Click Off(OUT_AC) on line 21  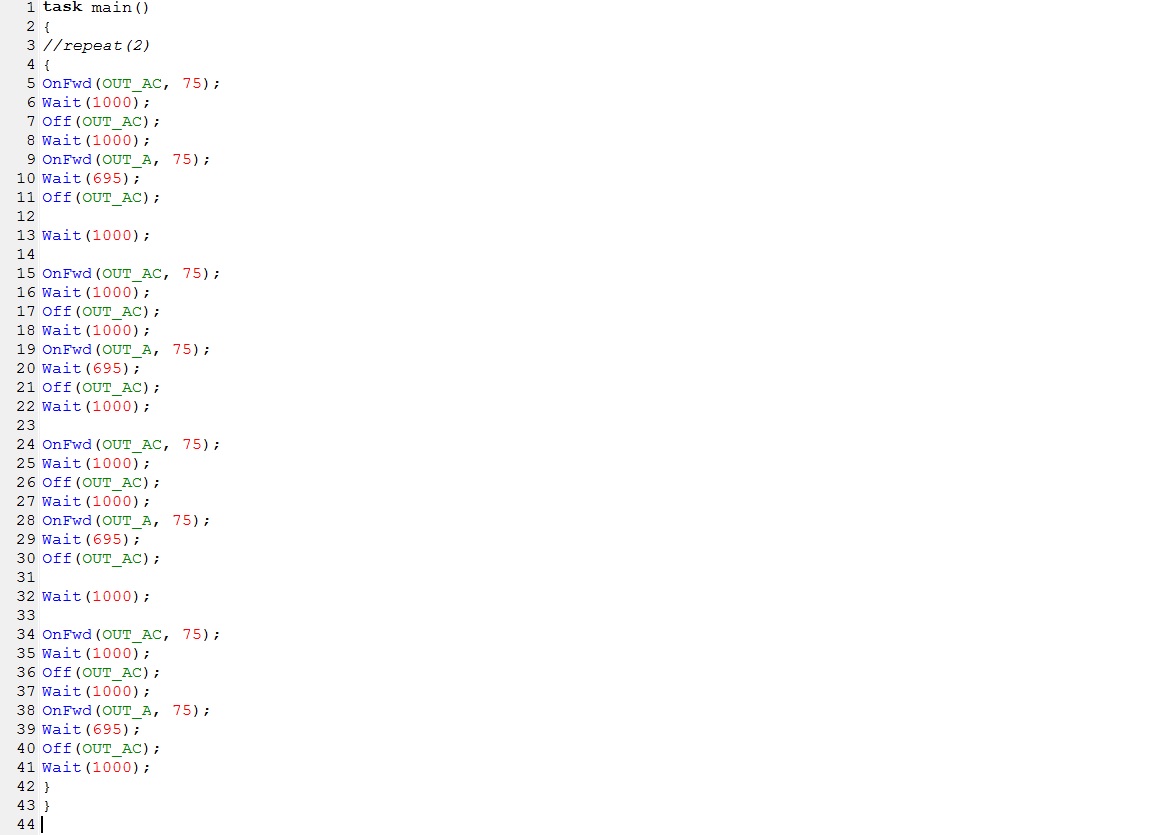click(x=101, y=388)
